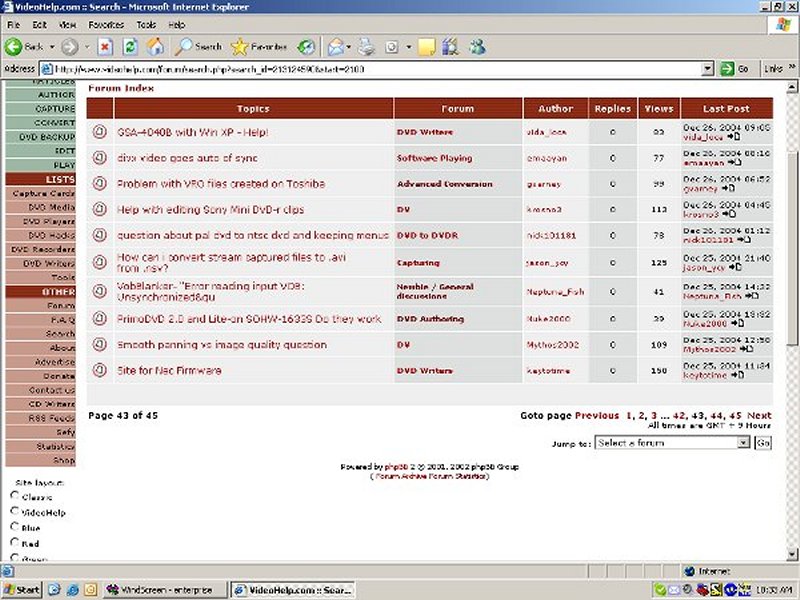
Task: Open the File menu
Action: [x=13, y=24]
